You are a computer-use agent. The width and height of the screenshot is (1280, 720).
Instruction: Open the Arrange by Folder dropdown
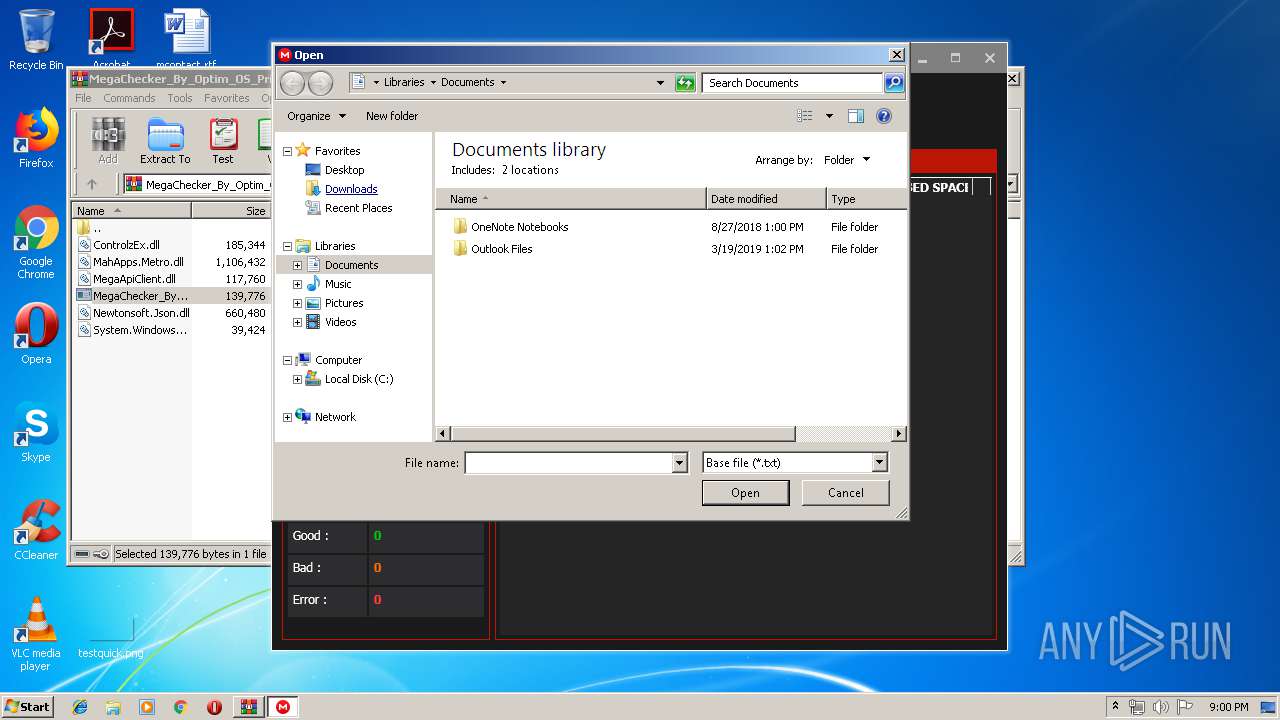tap(847, 160)
